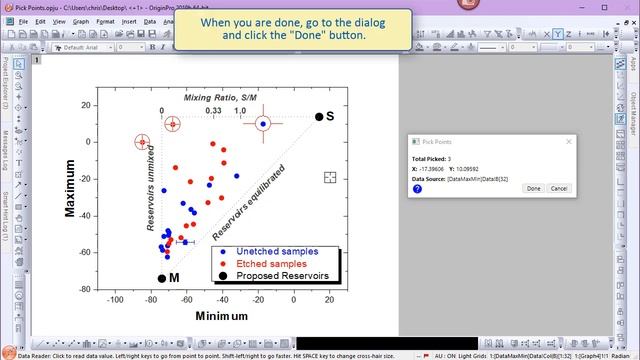Viewport: 640px width, 360px height.
Task: Click the black S reservoir point
Action: click(x=319, y=117)
